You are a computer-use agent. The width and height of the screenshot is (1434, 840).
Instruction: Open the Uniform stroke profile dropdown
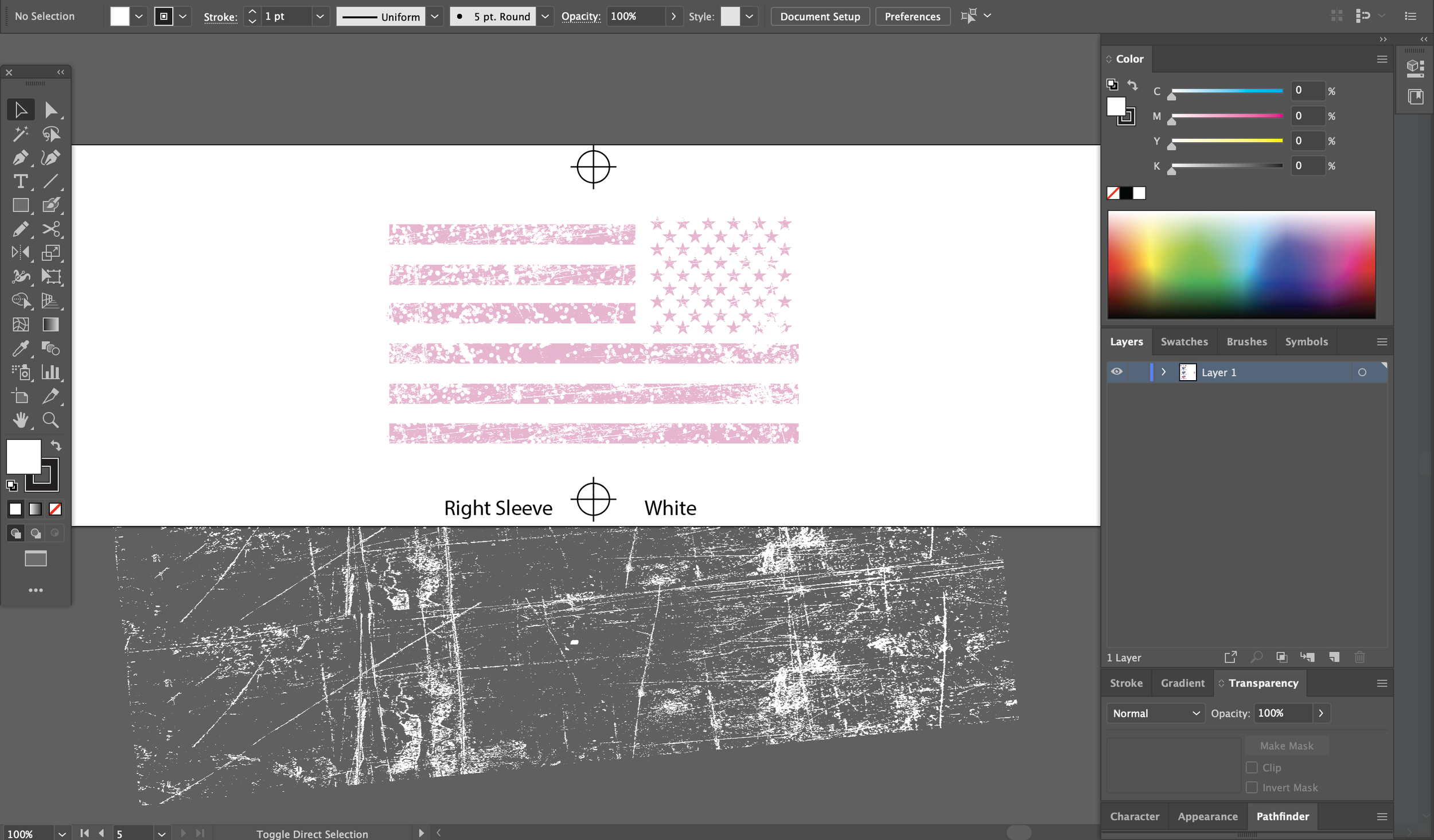434,16
